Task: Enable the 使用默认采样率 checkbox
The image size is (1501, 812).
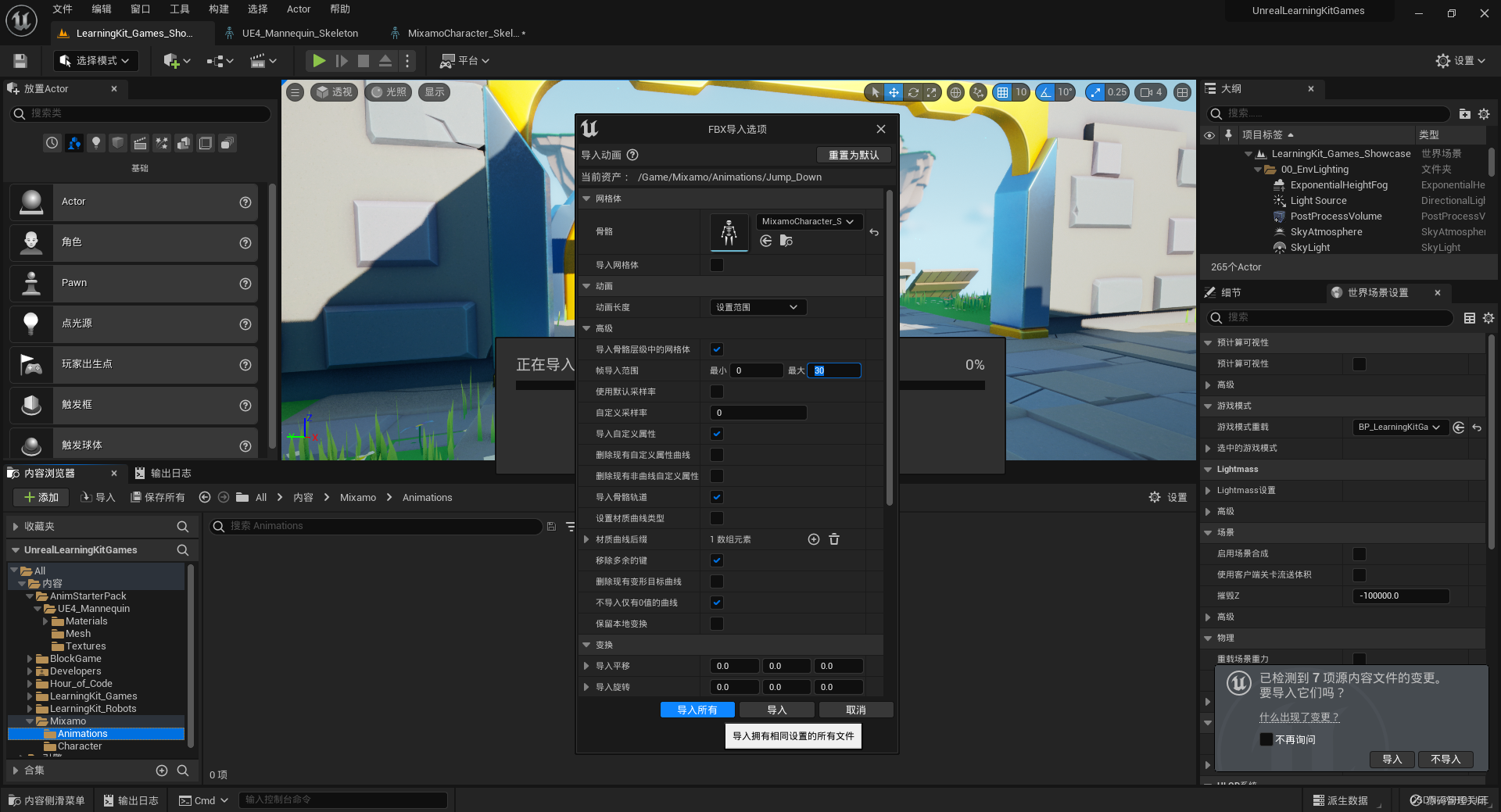Action: pyautogui.click(x=717, y=392)
